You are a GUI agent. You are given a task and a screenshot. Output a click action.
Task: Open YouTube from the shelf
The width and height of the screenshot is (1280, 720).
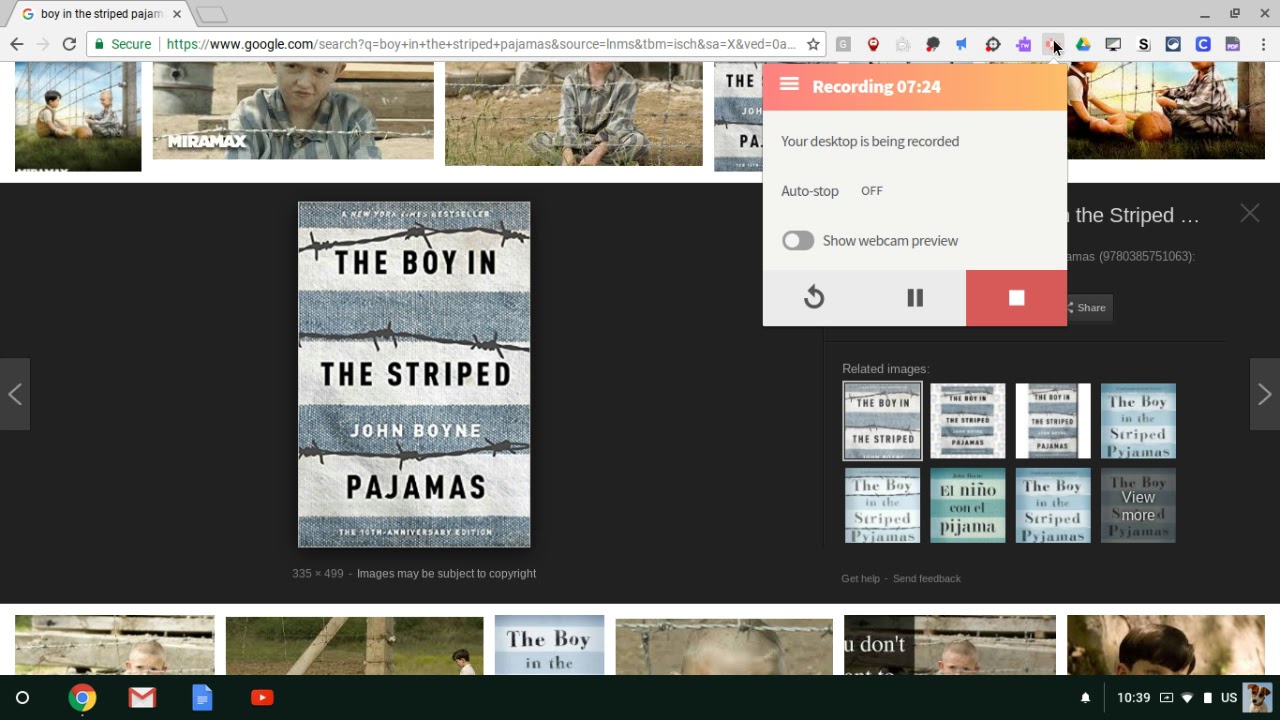tap(262, 698)
